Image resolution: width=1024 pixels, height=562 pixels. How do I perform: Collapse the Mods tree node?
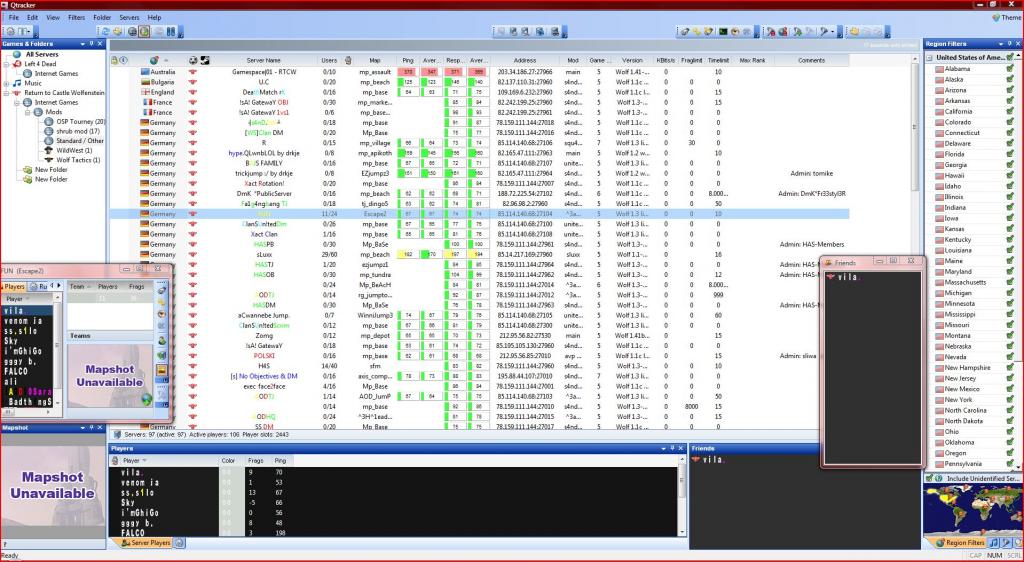[x=28, y=112]
